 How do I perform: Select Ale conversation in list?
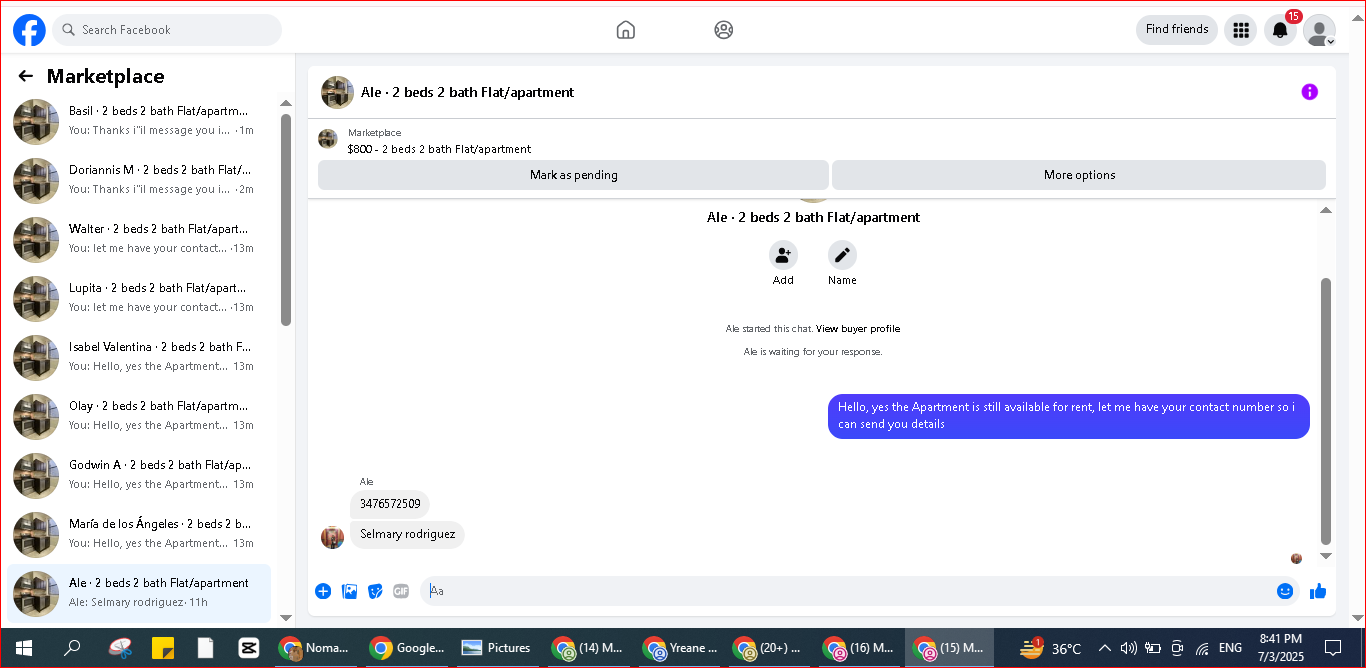(x=139, y=593)
